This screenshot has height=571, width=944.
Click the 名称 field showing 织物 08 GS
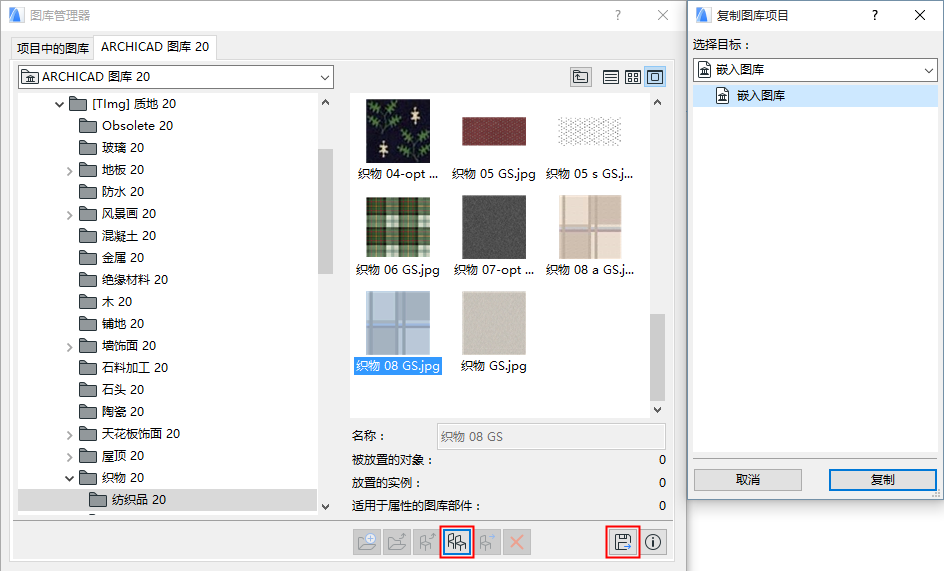click(551, 437)
